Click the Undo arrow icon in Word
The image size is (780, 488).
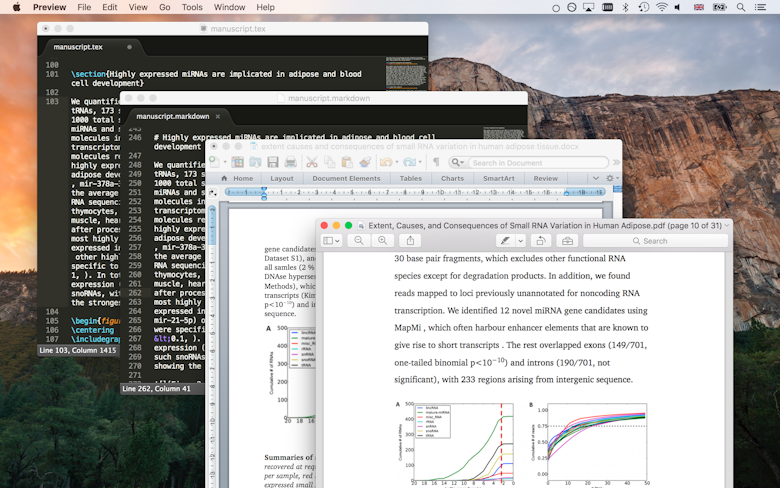coord(386,162)
